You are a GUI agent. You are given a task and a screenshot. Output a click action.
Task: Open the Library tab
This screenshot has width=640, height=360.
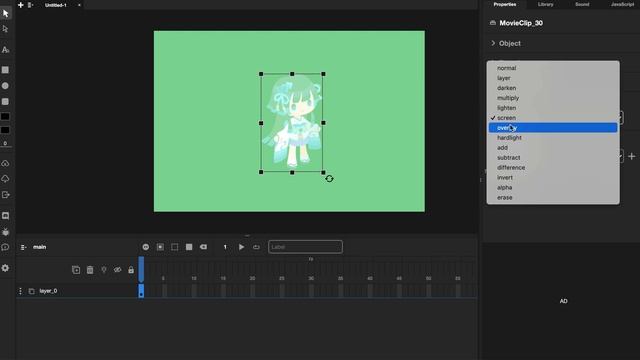(x=545, y=4)
